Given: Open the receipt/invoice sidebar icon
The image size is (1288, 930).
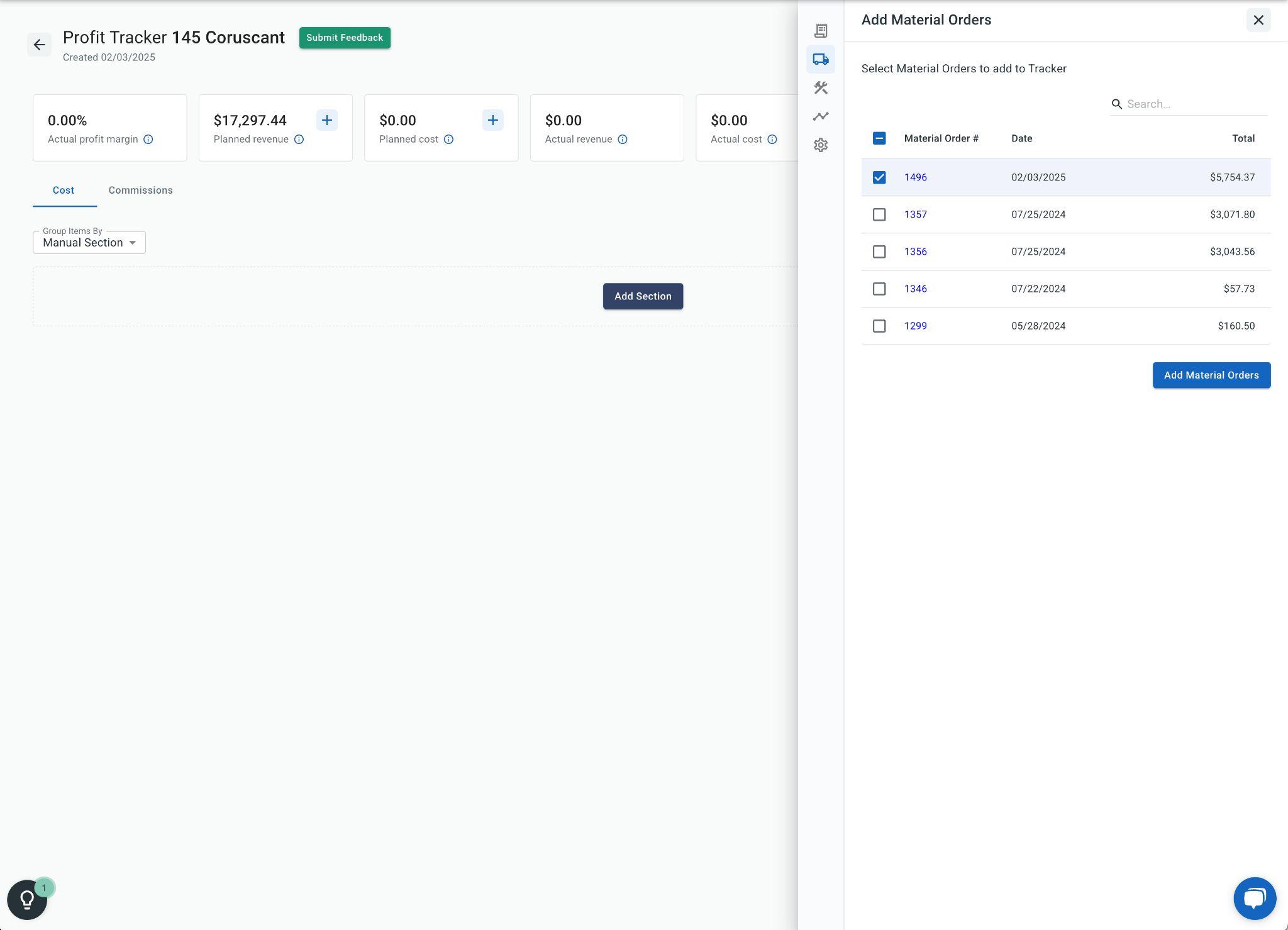Looking at the screenshot, I should click(821, 31).
